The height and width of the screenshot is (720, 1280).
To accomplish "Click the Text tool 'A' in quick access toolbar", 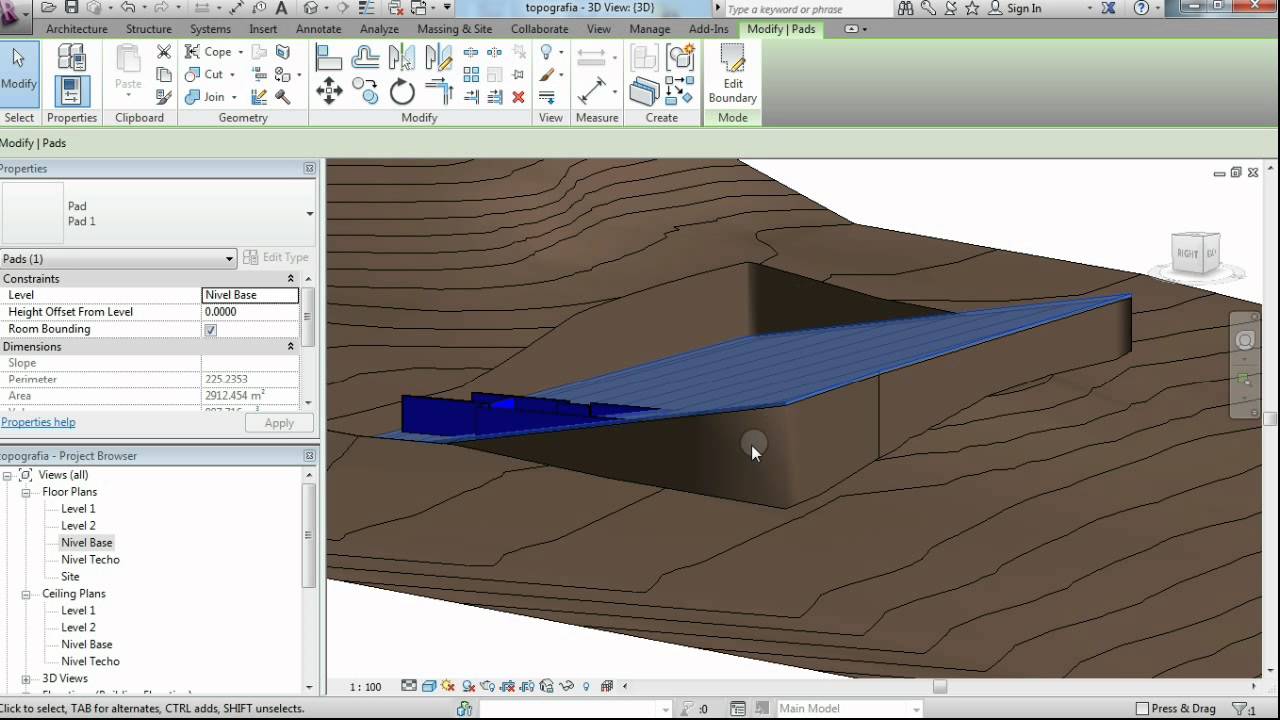I will [282, 8].
